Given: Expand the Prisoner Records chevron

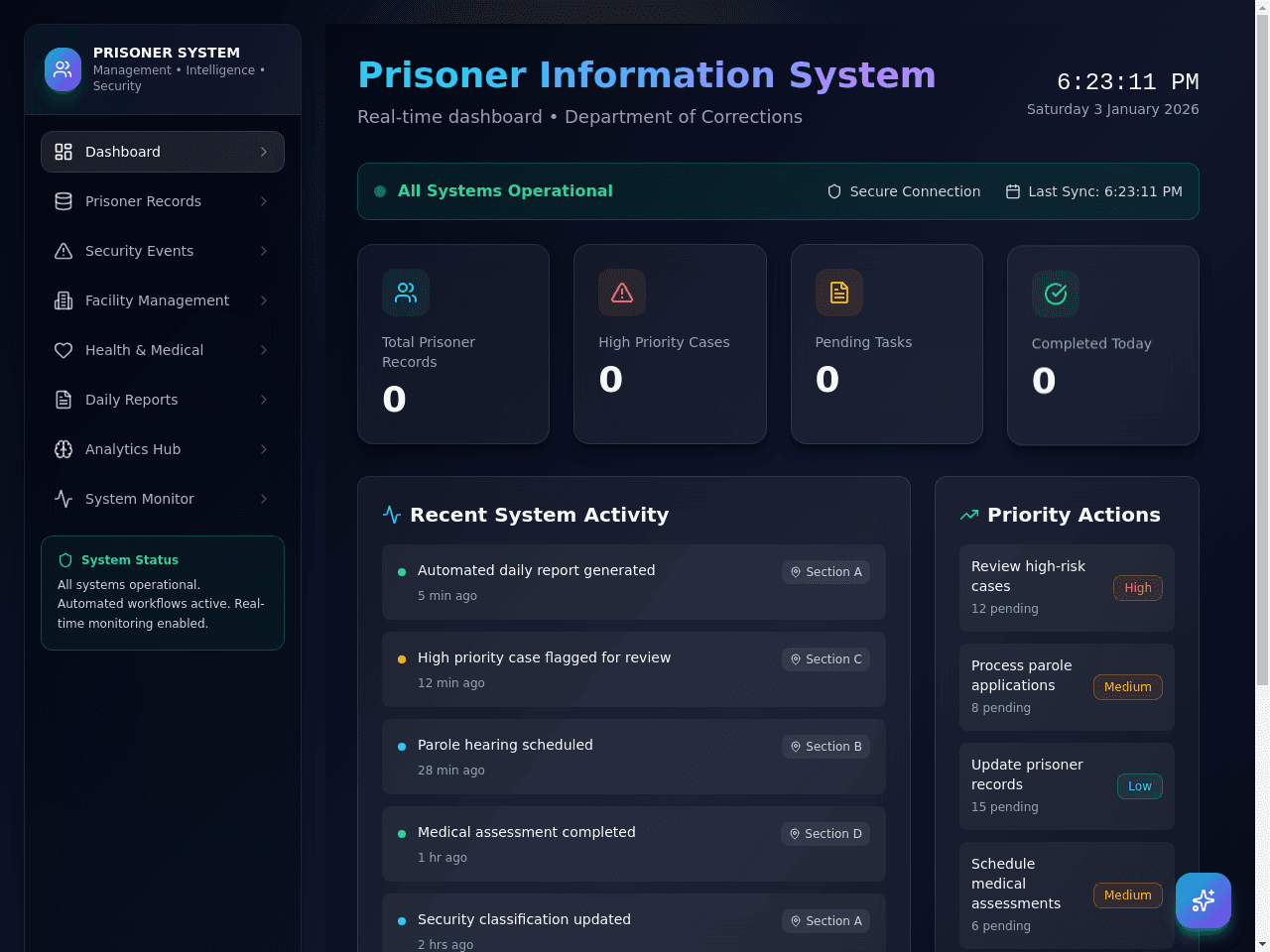Looking at the screenshot, I should [264, 201].
